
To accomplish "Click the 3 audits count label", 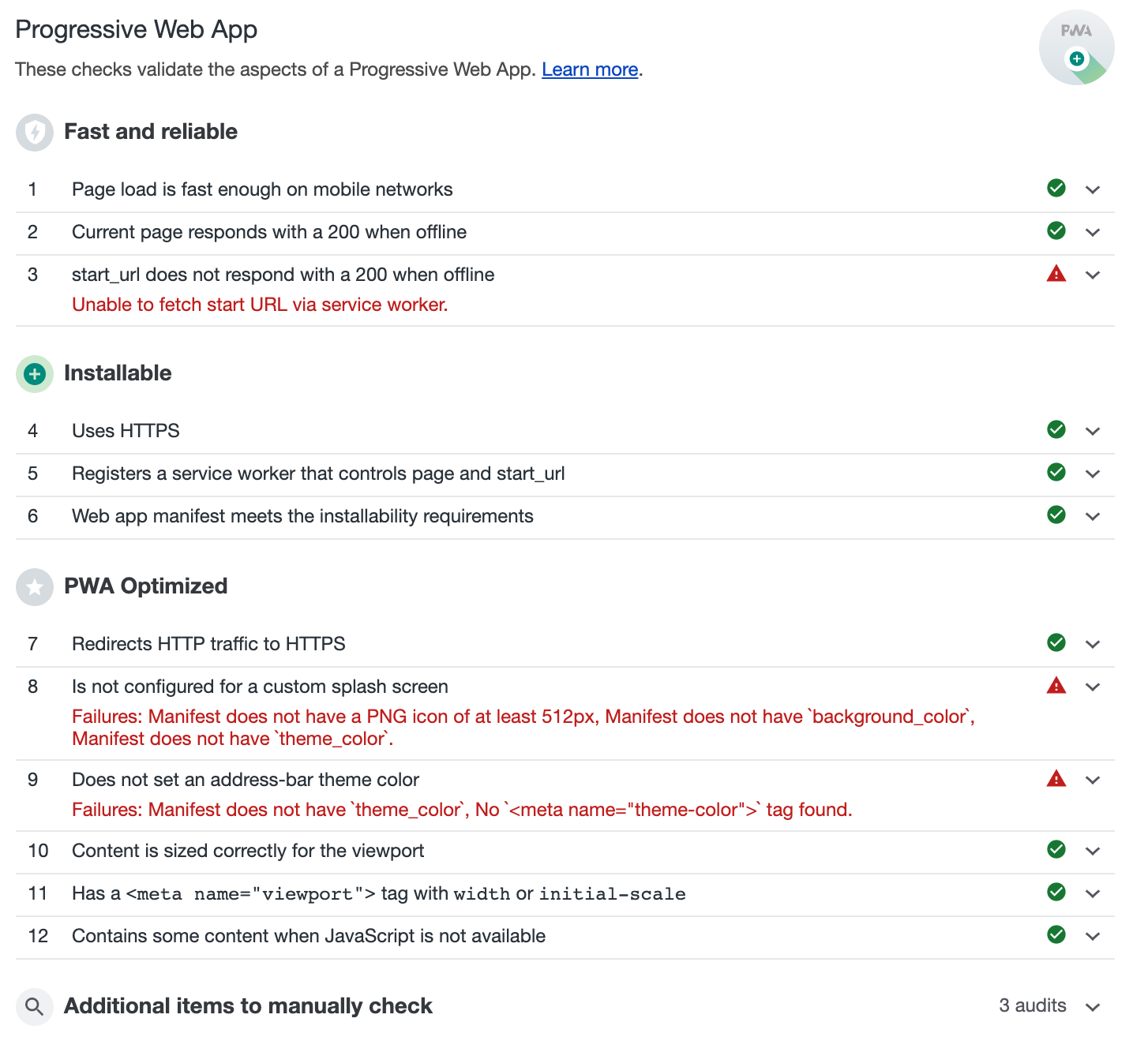I will pyautogui.click(x=1032, y=1005).
